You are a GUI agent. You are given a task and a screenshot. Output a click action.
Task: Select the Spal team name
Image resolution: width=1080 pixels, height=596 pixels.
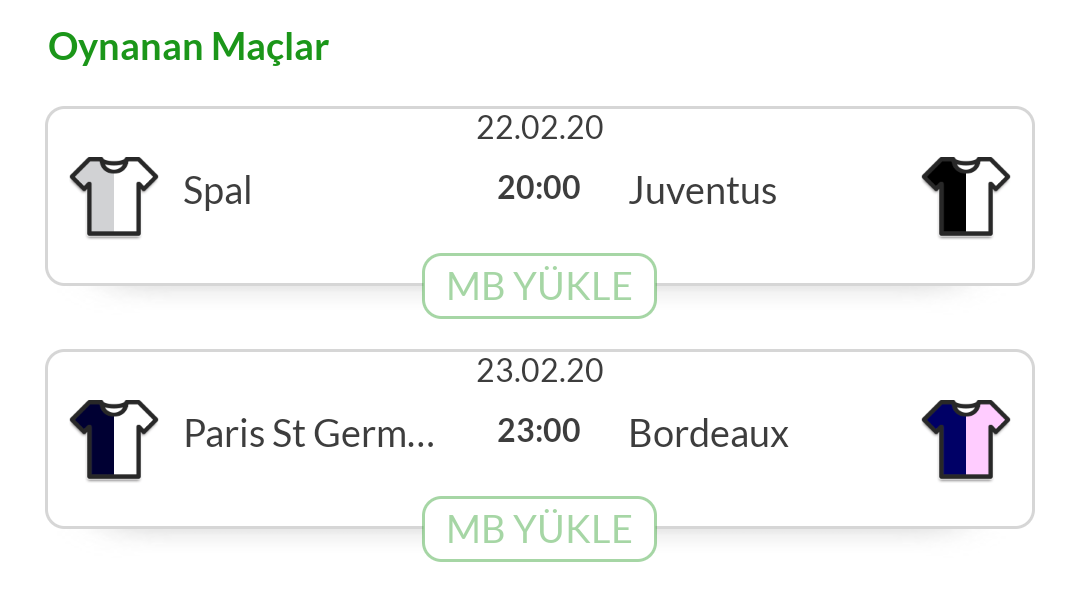click(217, 191)
